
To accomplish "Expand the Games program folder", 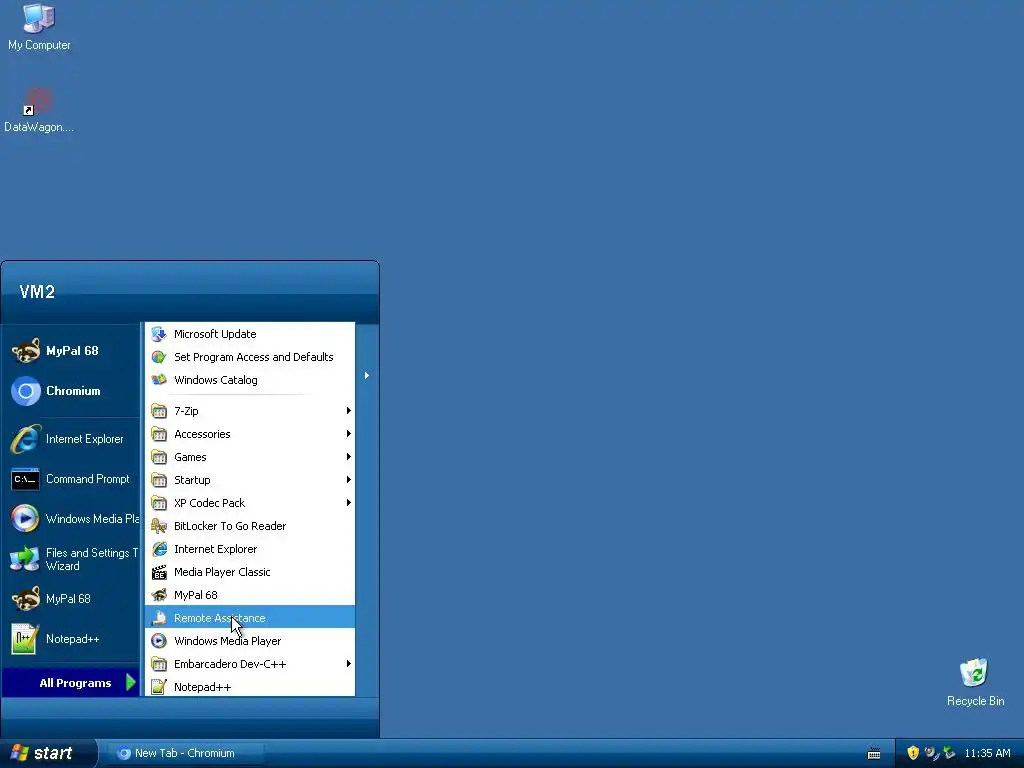I will tap(249, 457).
